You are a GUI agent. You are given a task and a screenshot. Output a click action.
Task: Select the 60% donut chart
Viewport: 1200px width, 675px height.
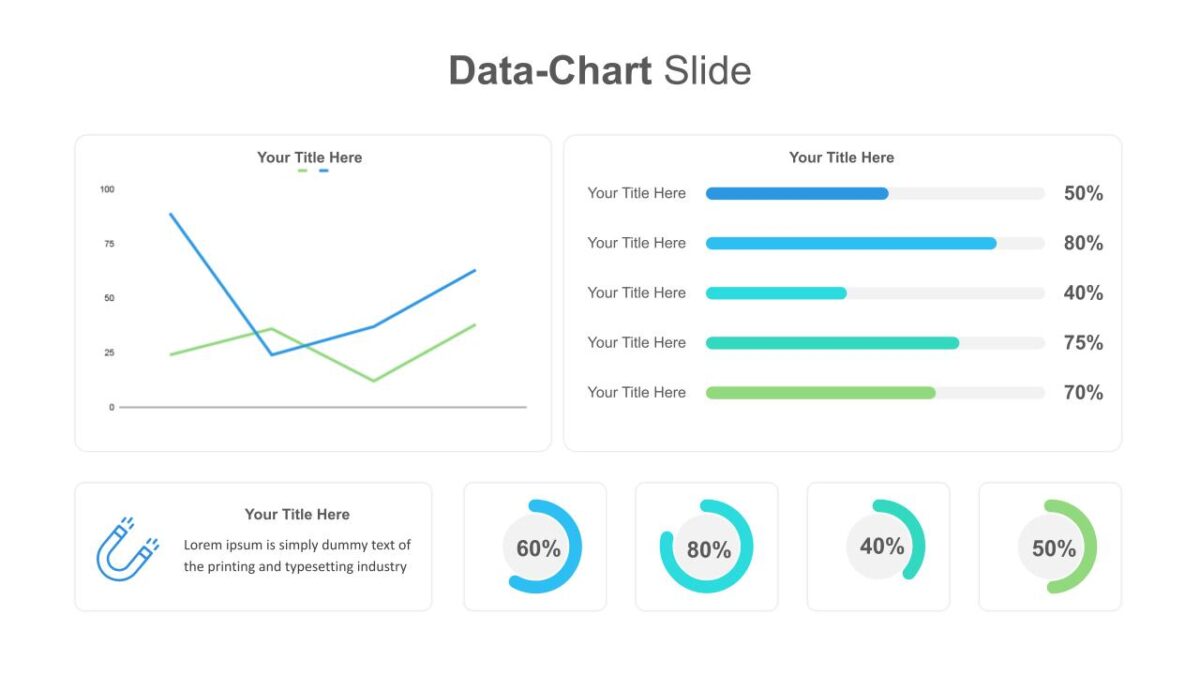pyautogui.click(x=541, y=547)
